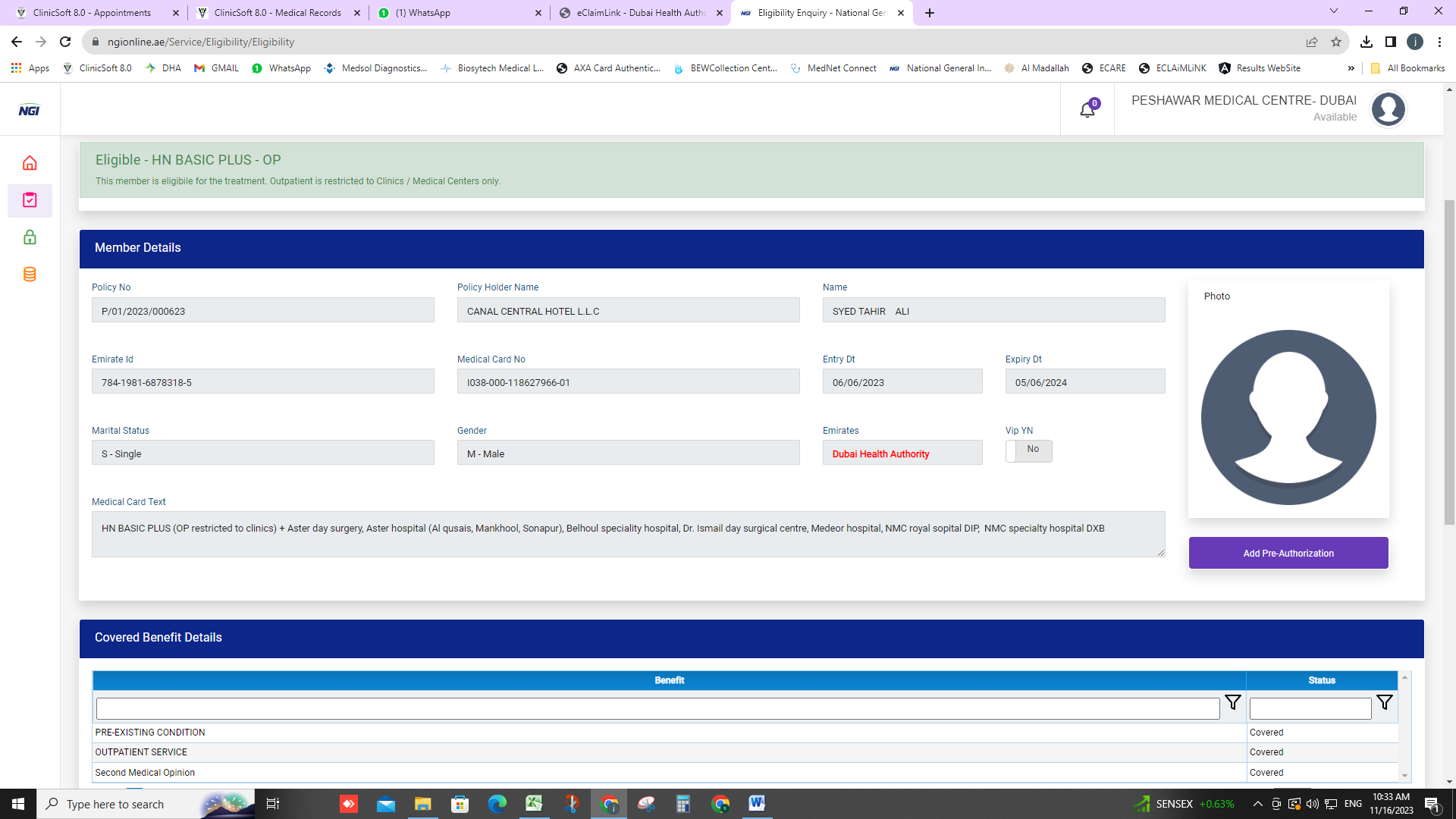Open the notifications bell icon

click(1087, 111)
